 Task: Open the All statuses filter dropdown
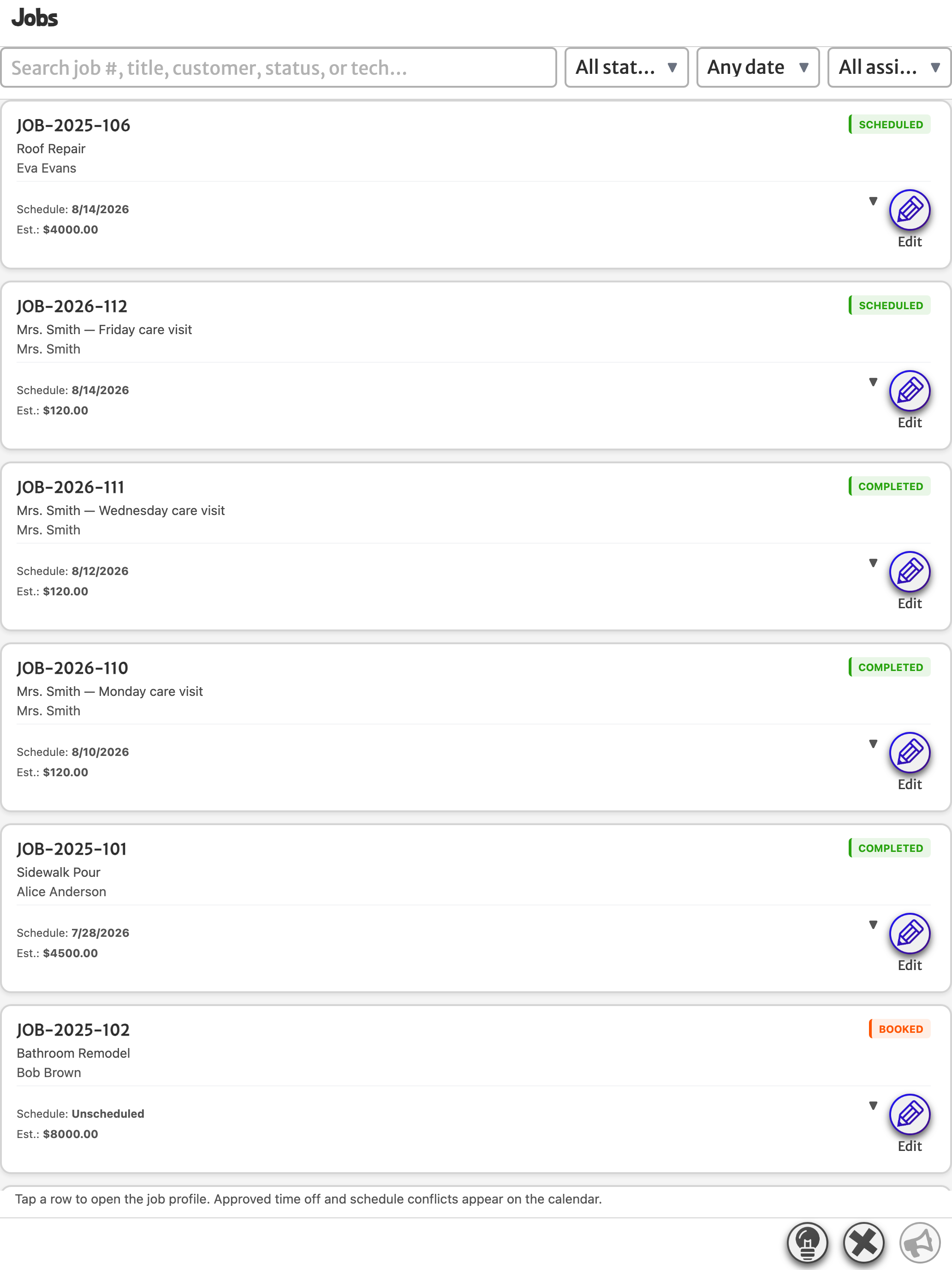[x=627, y=68]
